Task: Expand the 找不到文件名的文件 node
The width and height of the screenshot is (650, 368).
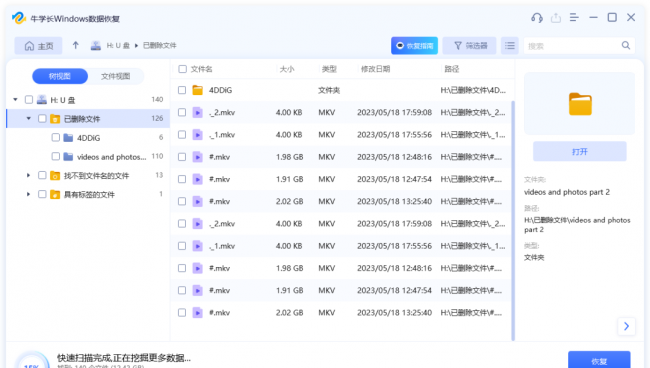Action: [28, 175]
